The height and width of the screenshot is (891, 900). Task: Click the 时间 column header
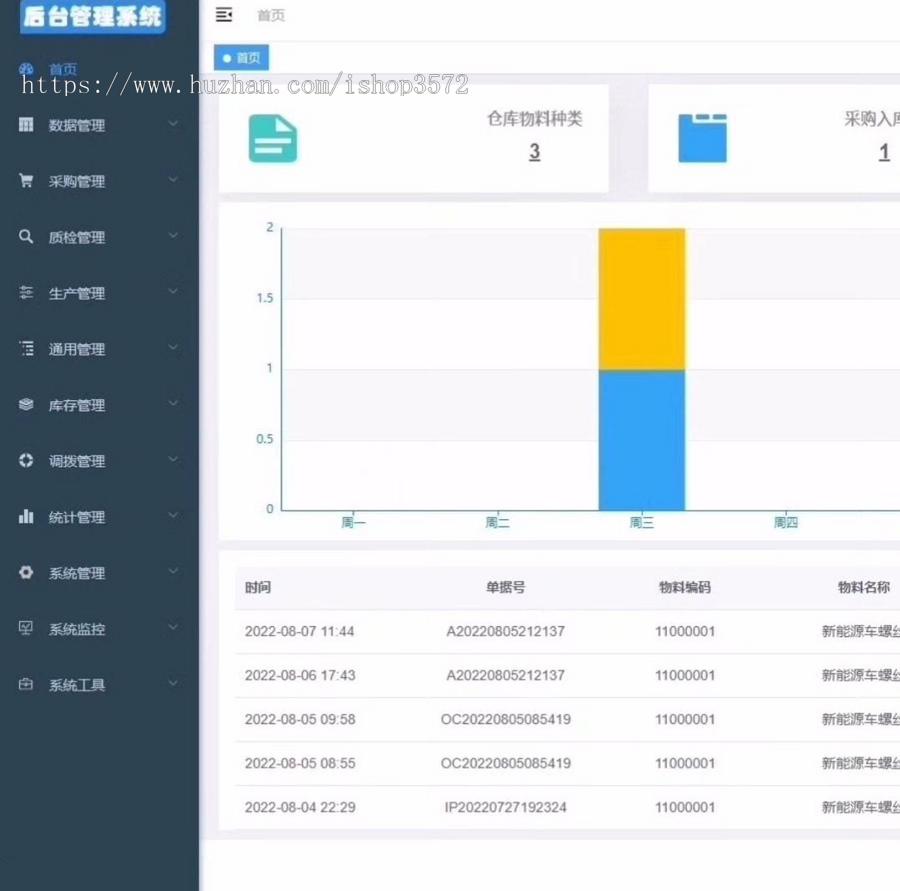[258, 587]
